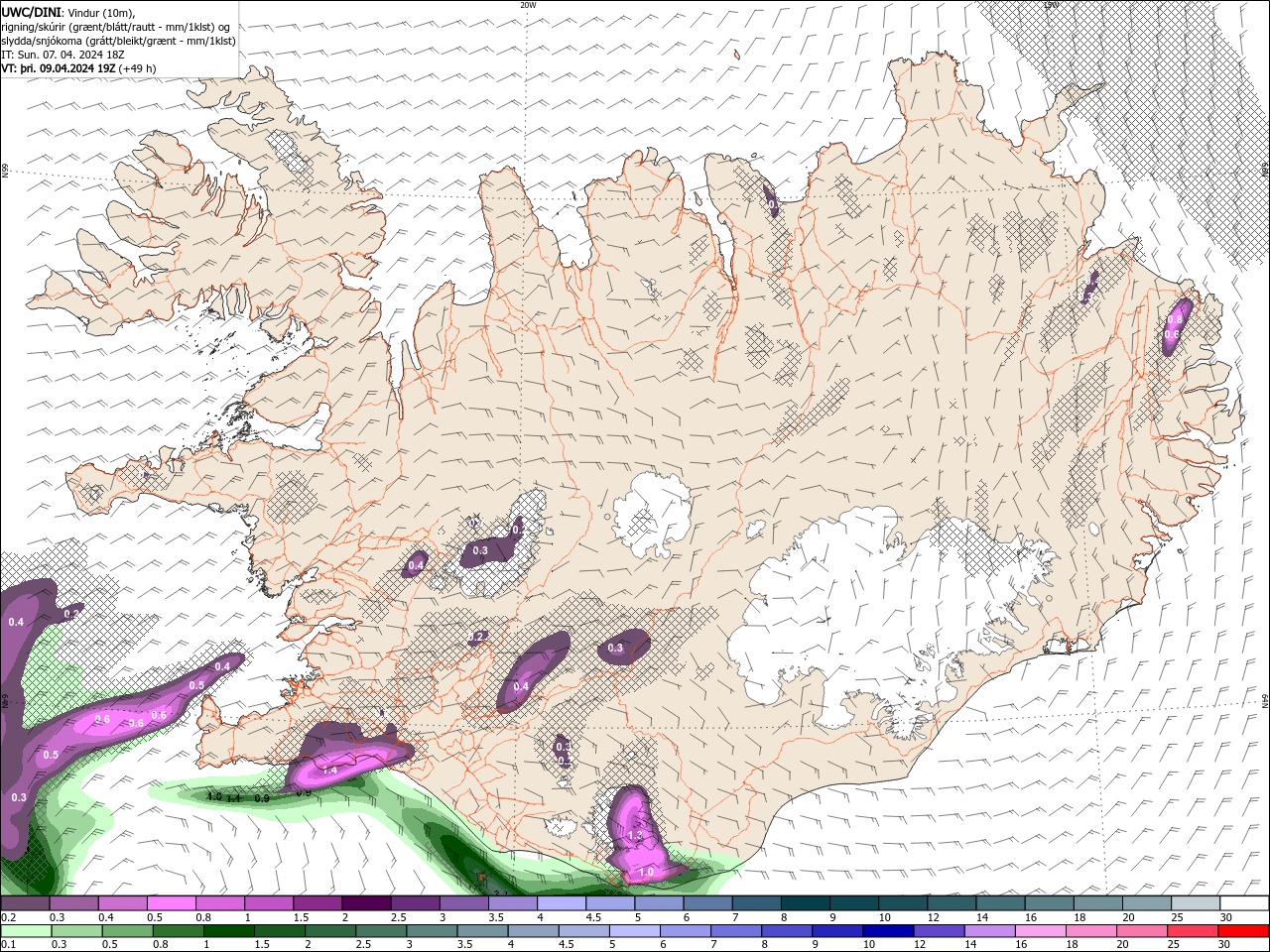
Task: Click the white 30 swatch ending the upper legend row
Action: click(1244, 903)
